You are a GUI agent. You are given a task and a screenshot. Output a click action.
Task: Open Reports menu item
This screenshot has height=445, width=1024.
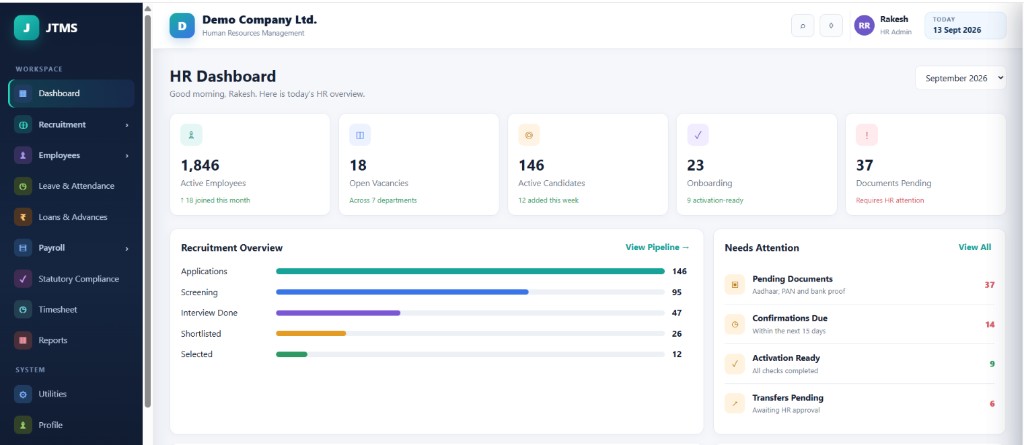72,340
